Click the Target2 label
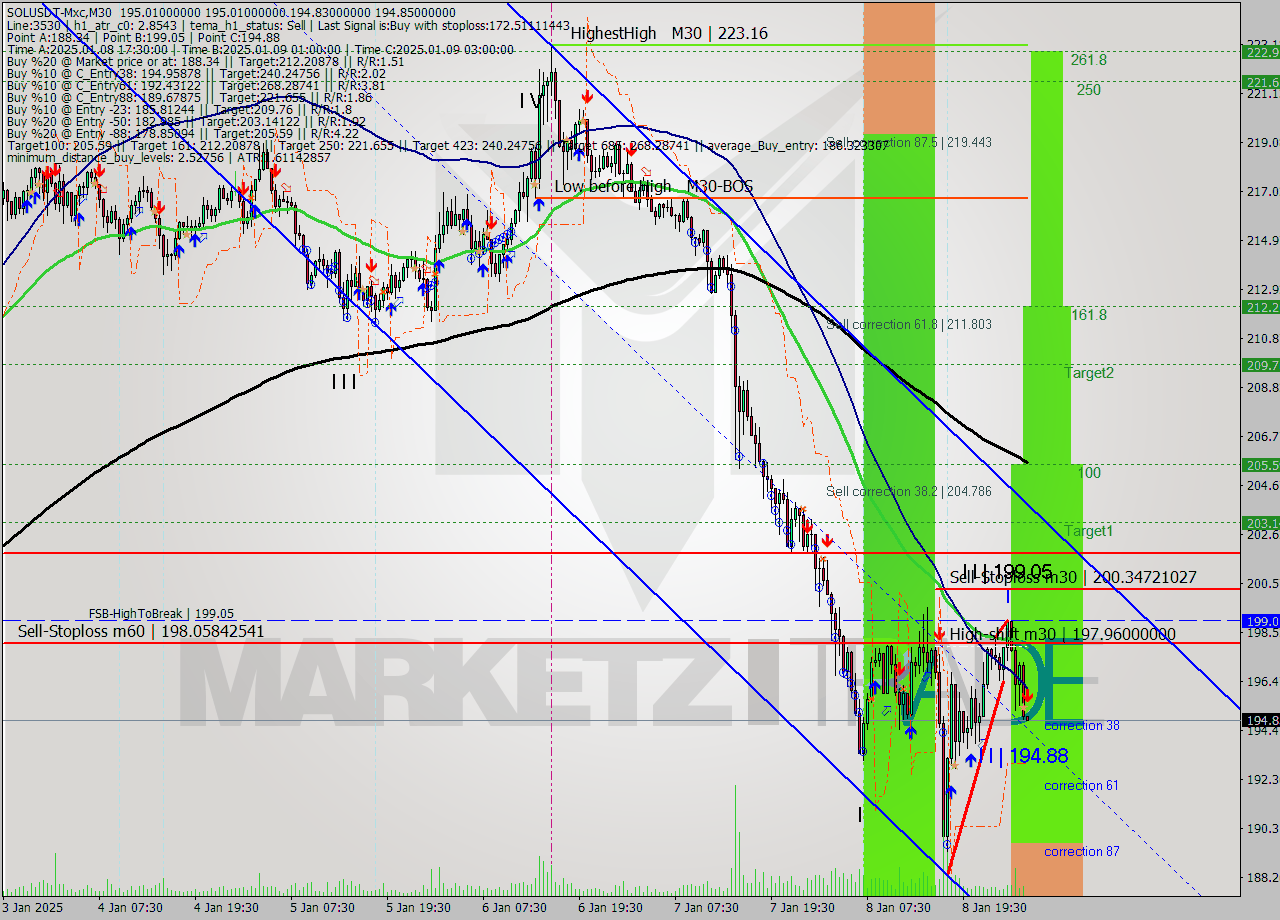Screen dimensions: 1280x920 [1089, 373]
